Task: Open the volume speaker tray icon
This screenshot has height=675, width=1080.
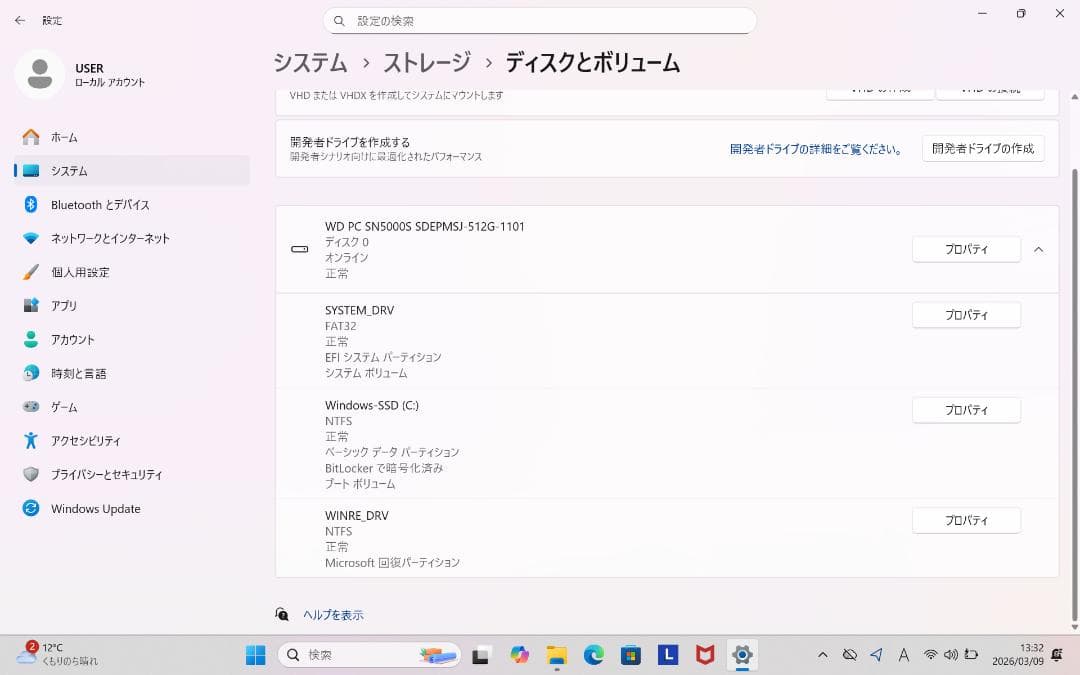Action: pyautogui.click(x=951, y=655)
